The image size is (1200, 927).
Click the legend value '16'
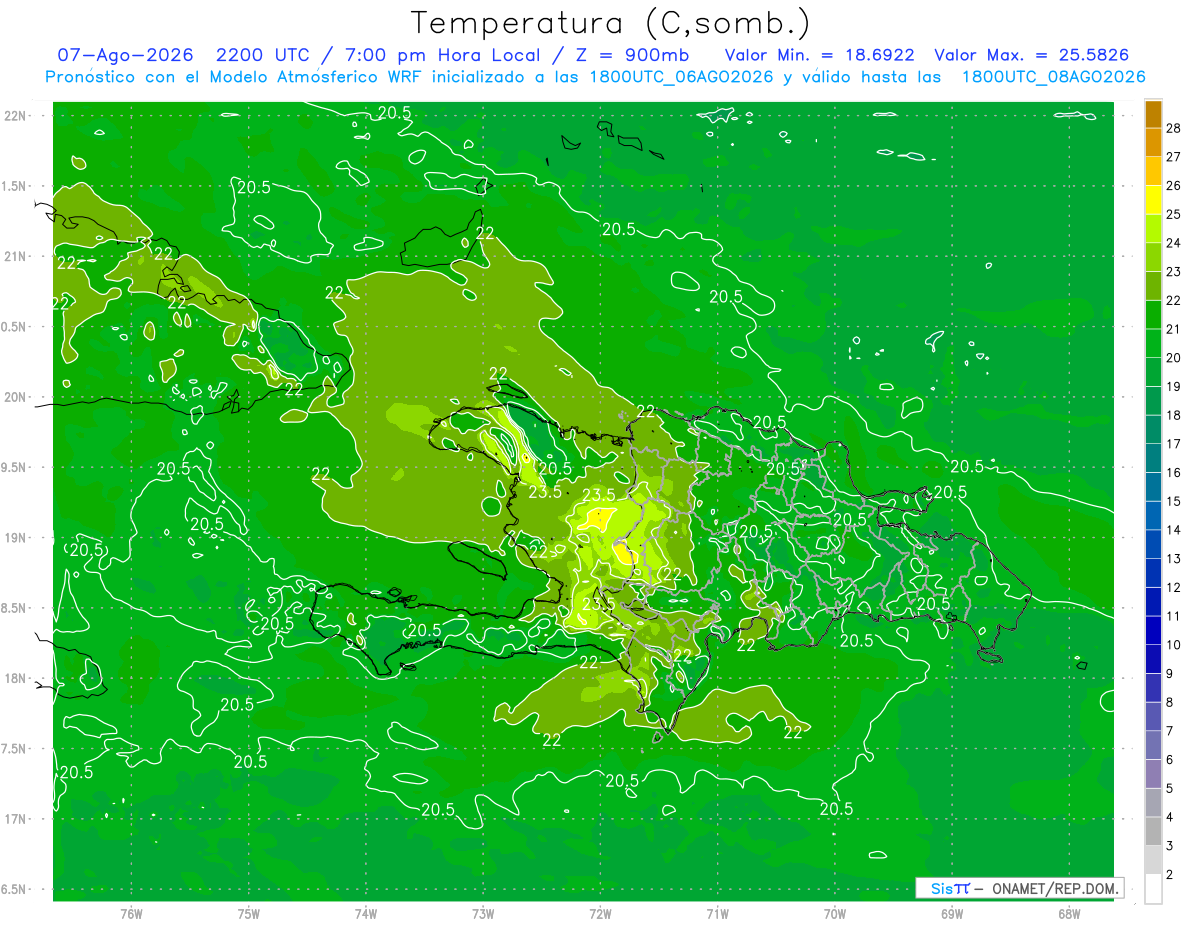[x=1175, y=473]
